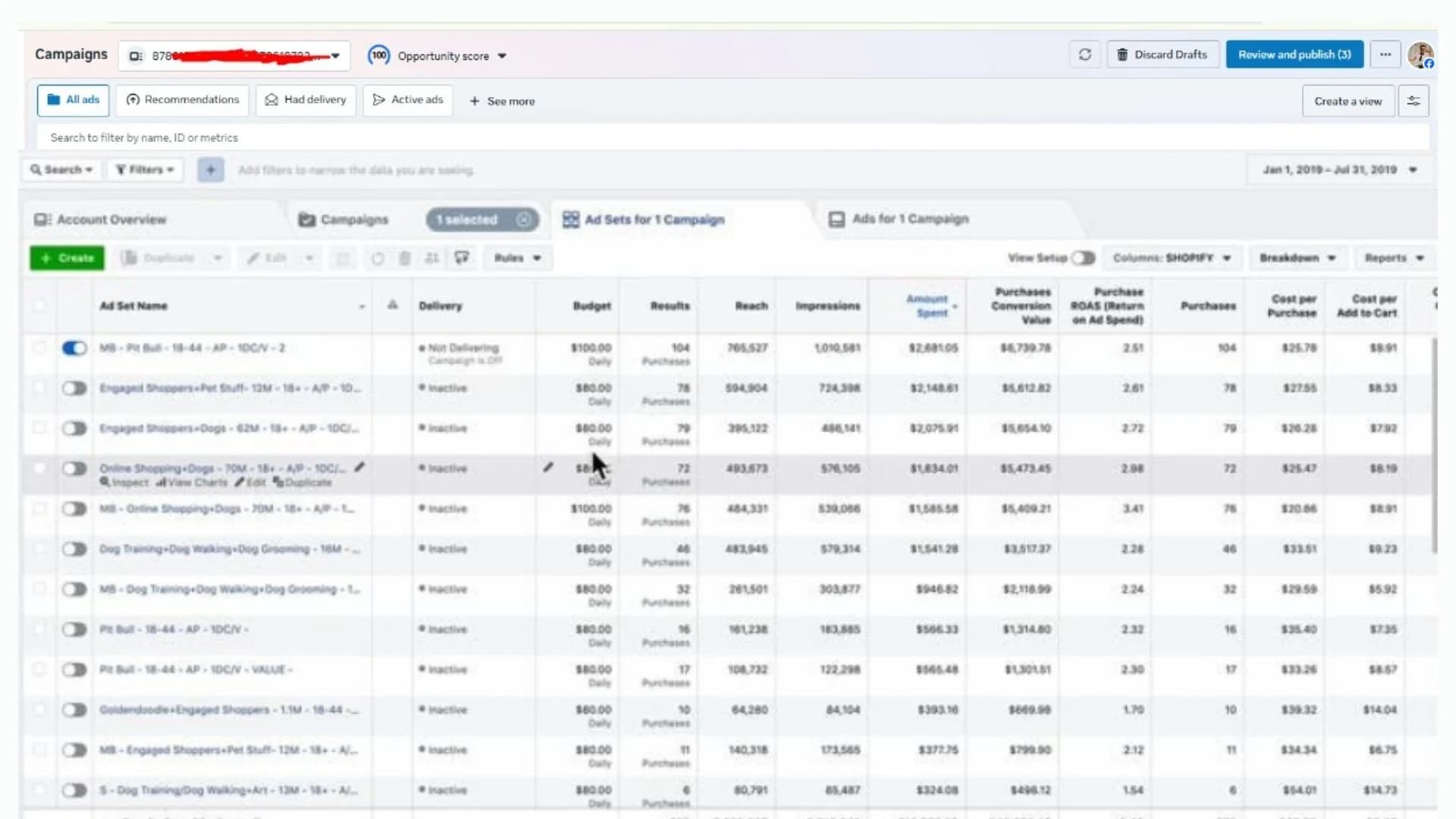Click the Discard Drafts button
The height and width of the screenshot is (819, 1456).
1163,55
